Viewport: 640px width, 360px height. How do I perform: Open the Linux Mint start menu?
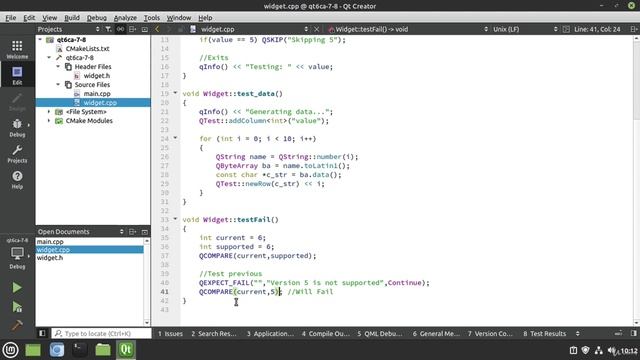tap(11, 350)
